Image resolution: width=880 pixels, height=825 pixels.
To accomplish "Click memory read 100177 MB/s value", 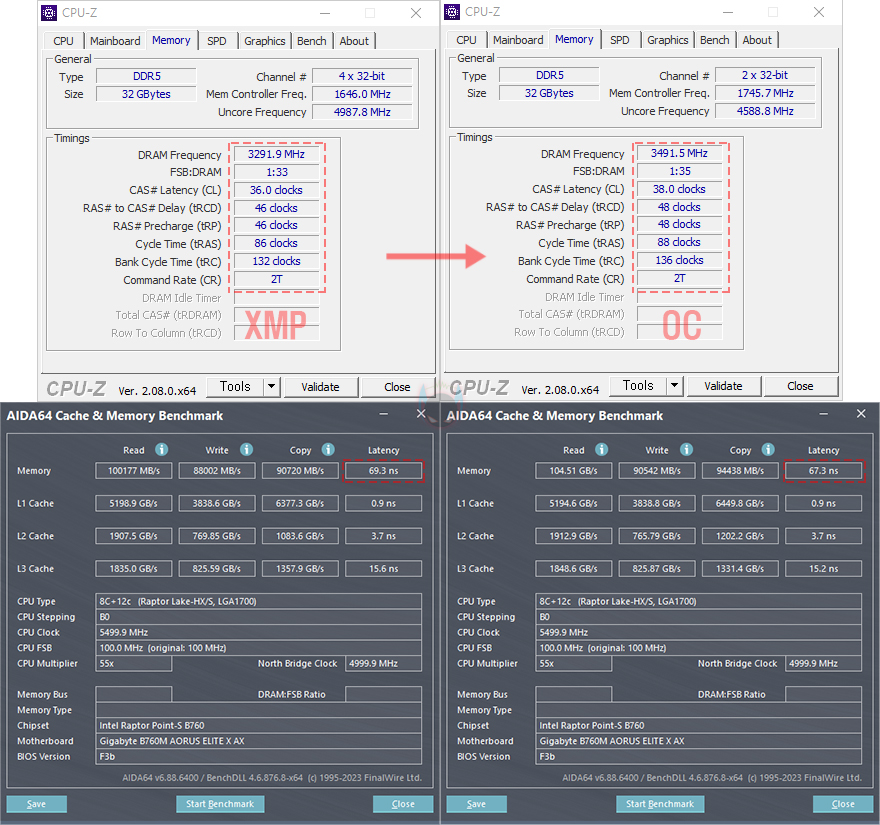I will pos(134,471).
